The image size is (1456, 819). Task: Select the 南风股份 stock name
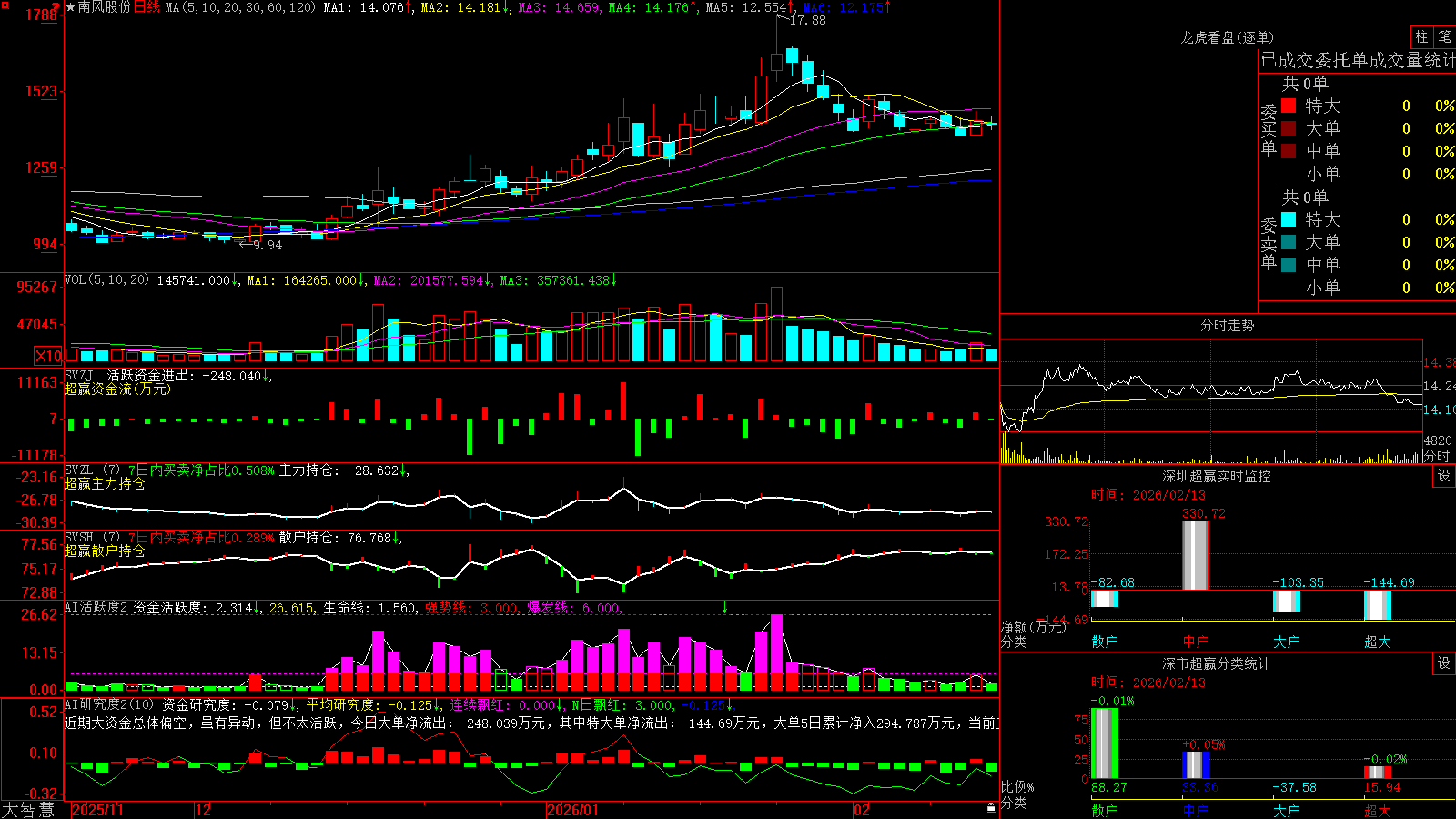[105, 7]
